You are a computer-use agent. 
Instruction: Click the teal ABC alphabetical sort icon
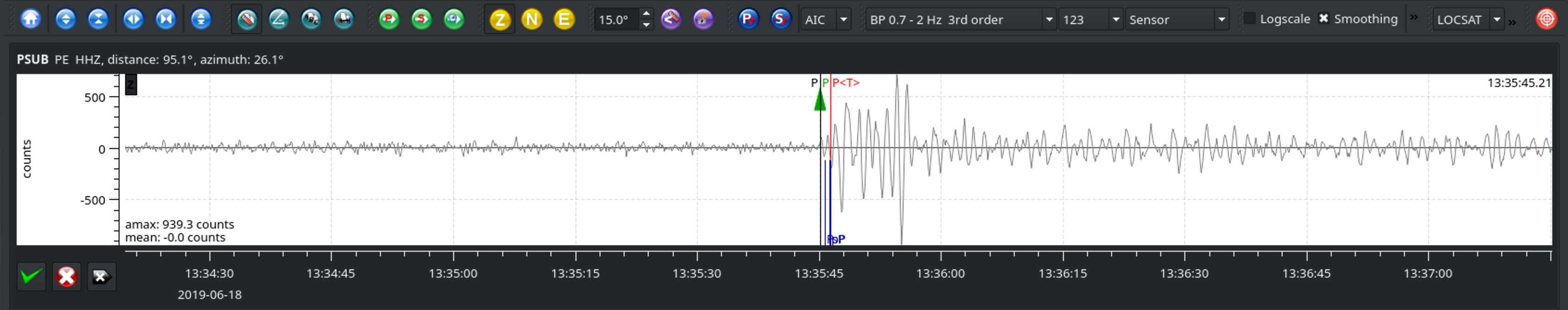311,19
